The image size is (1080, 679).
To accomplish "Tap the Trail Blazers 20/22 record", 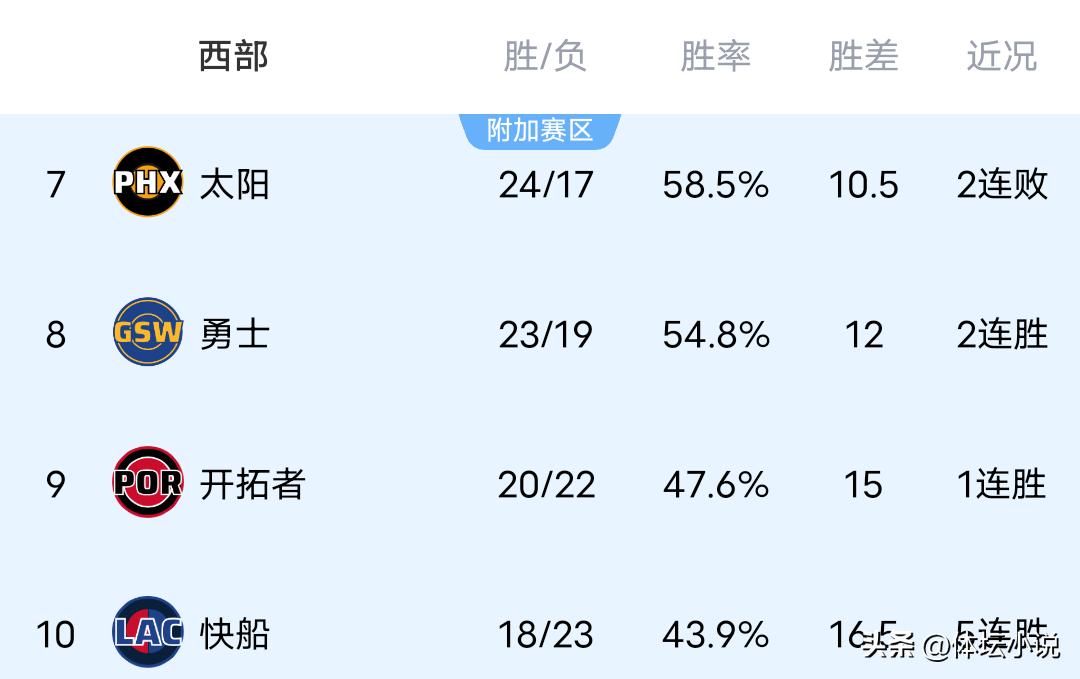I will click(546, 484).
